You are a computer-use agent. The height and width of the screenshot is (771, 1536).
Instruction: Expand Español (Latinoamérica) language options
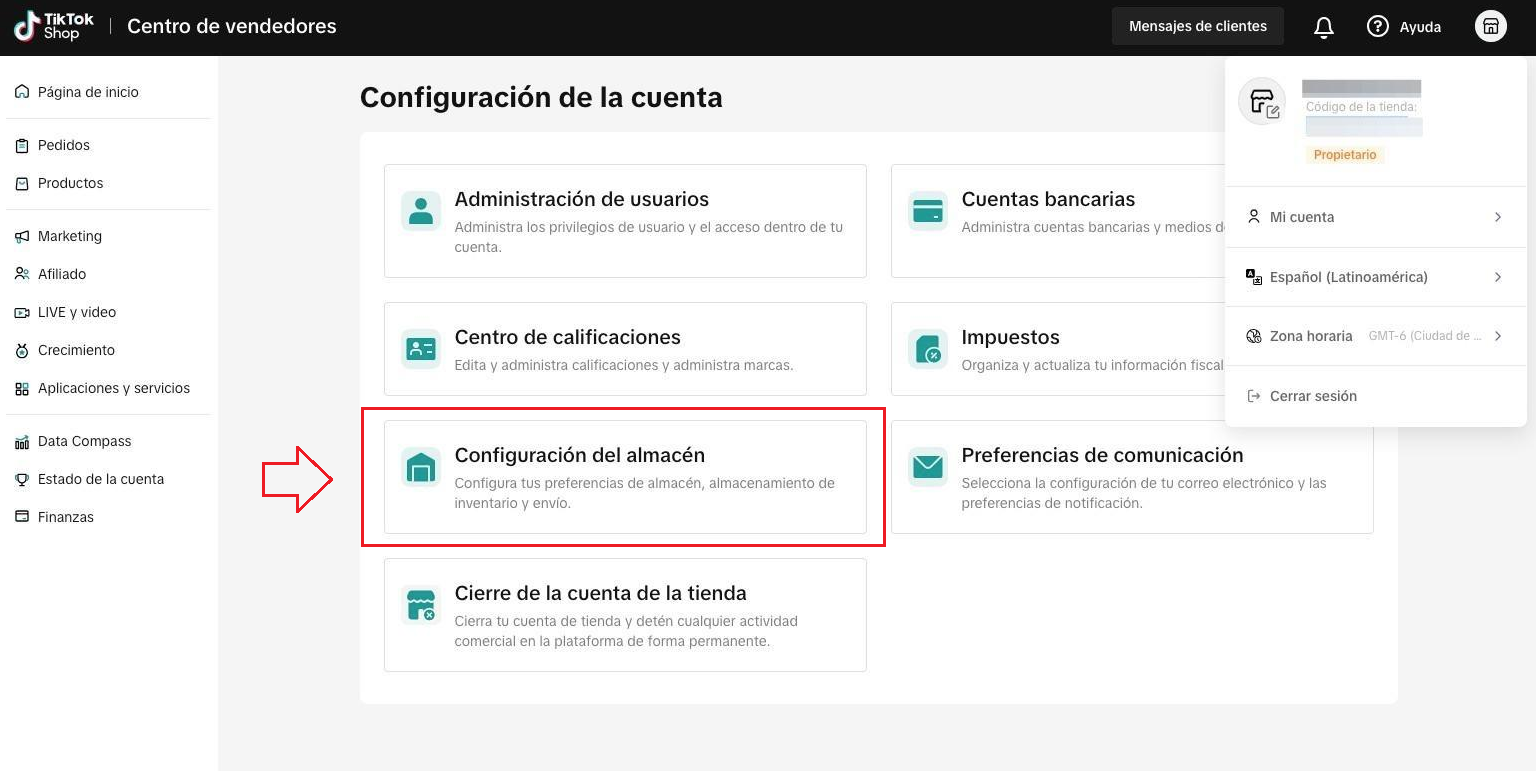click(x=1375, y=277)
